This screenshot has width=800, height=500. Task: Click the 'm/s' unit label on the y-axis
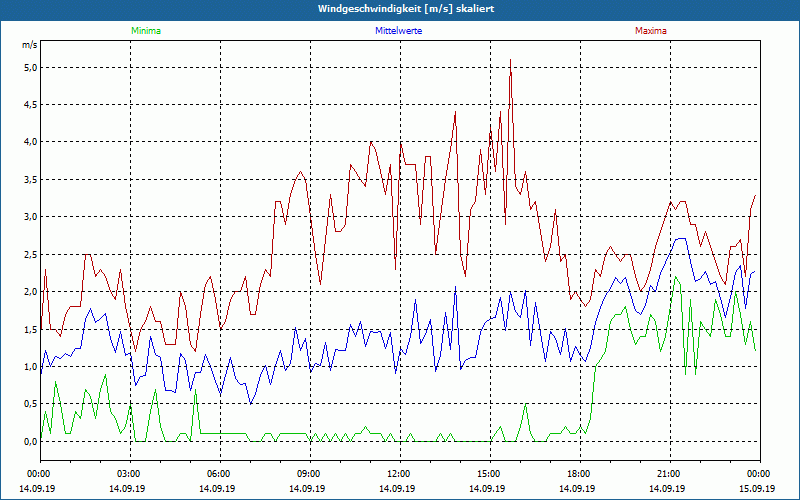click(x=30, y=45)
